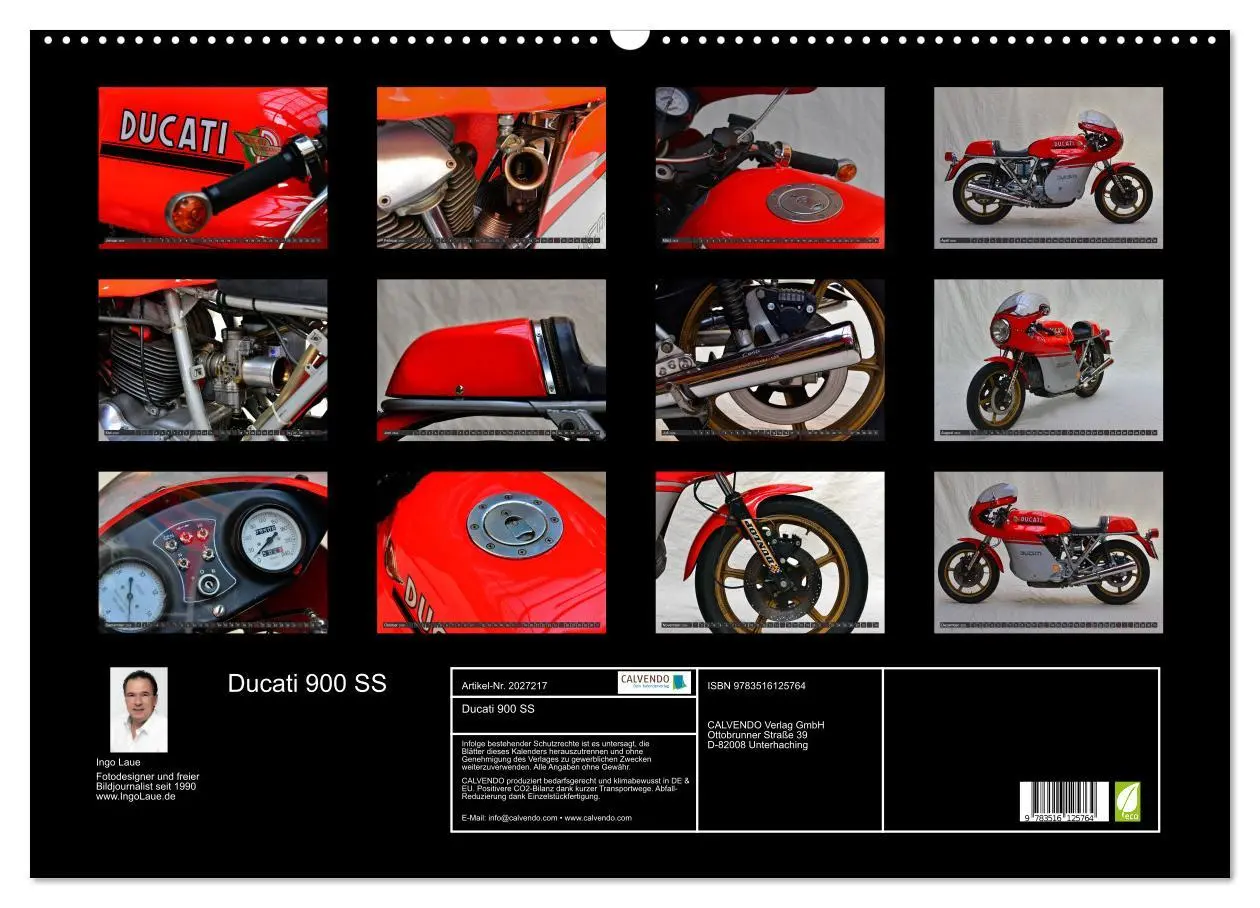
Task: Click the copyright notice paragraph starting Infolge
Action: click(556, 755)
